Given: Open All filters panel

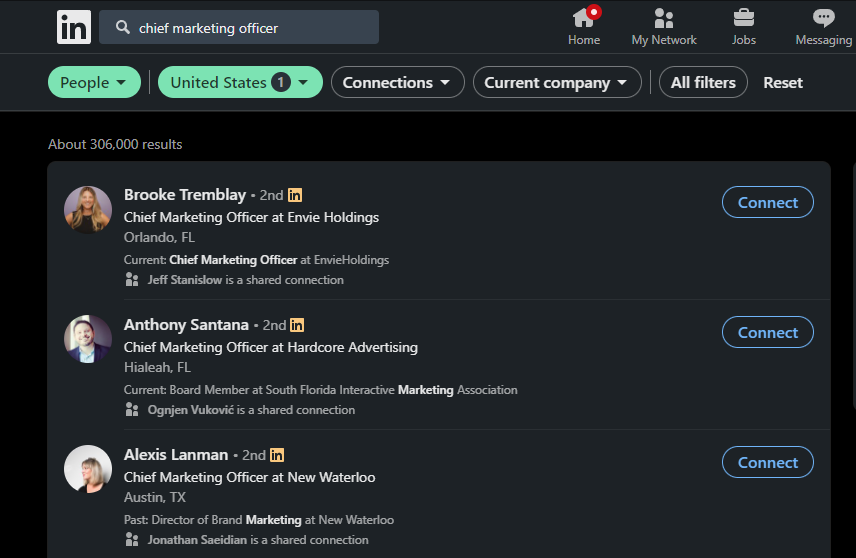Looking at the screenshot, I should click(703, 82).
